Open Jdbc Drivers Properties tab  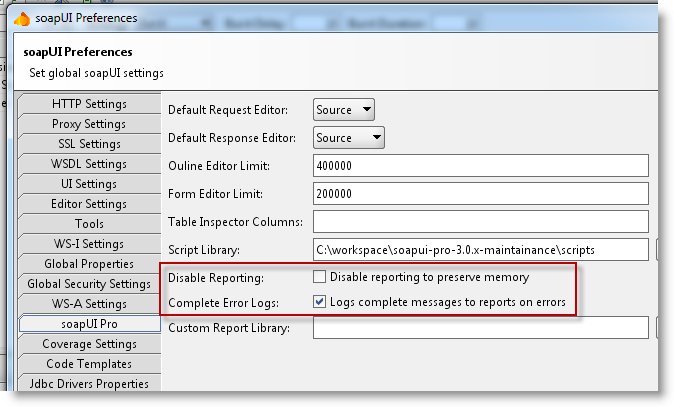pyautogui.click(x=89, y=383)
